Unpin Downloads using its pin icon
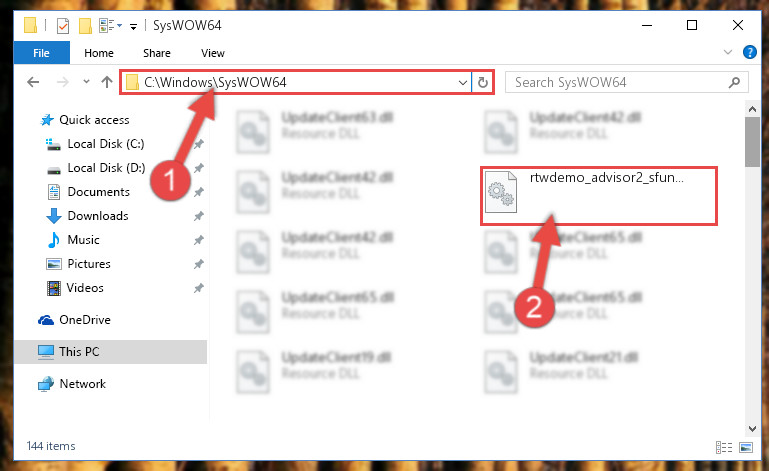This screenshot has width=769, height=471. 199,216
